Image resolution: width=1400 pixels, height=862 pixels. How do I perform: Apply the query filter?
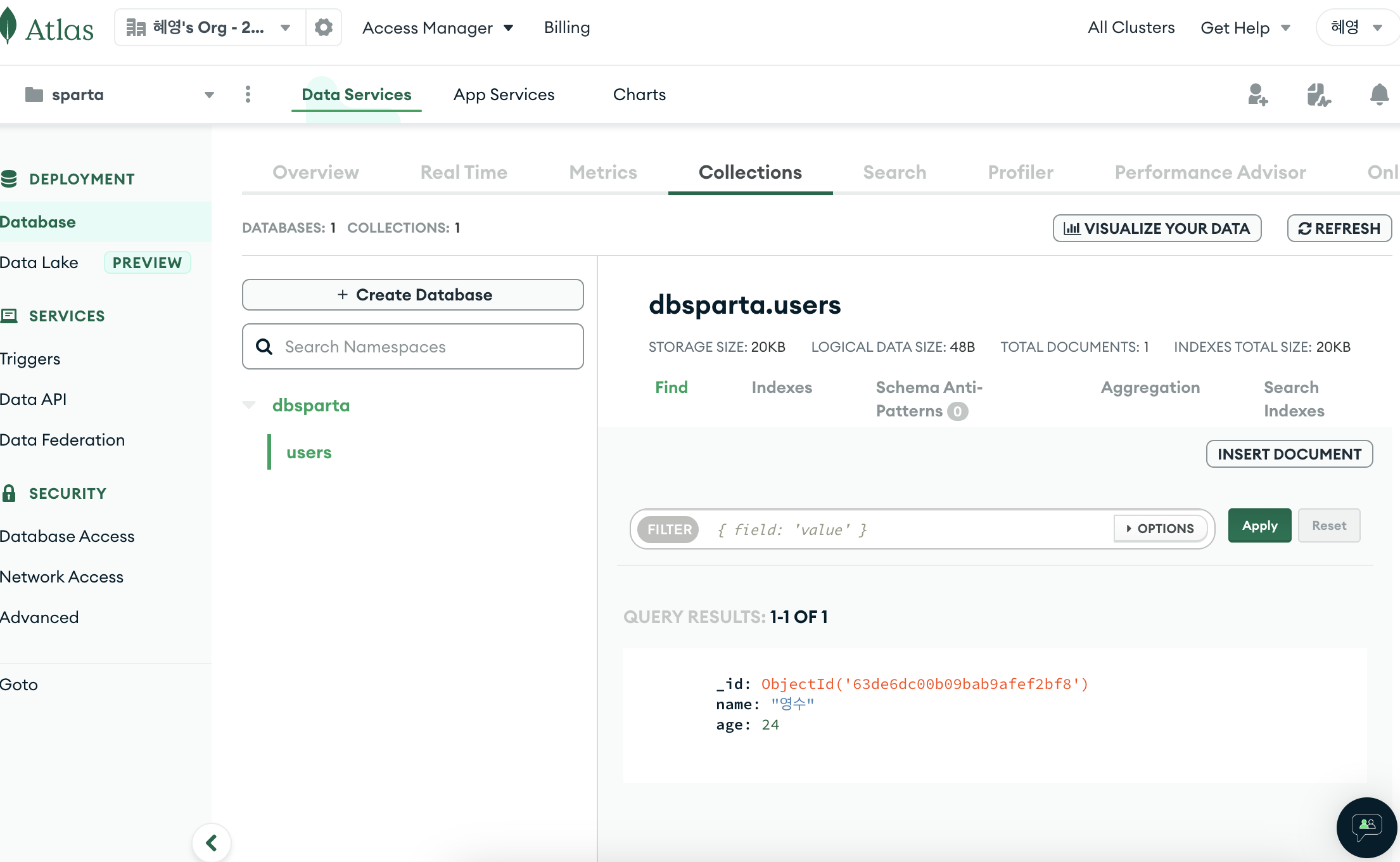click(x=1259, y=525)
